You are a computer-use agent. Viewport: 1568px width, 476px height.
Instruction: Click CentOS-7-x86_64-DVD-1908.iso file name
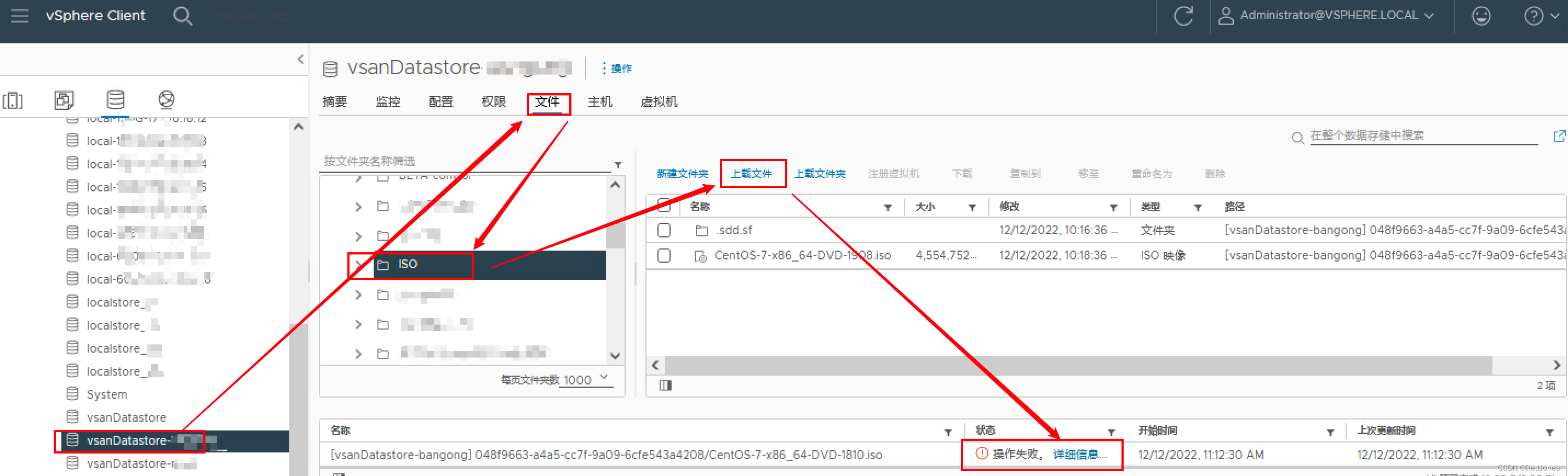[x=802, y=256]
